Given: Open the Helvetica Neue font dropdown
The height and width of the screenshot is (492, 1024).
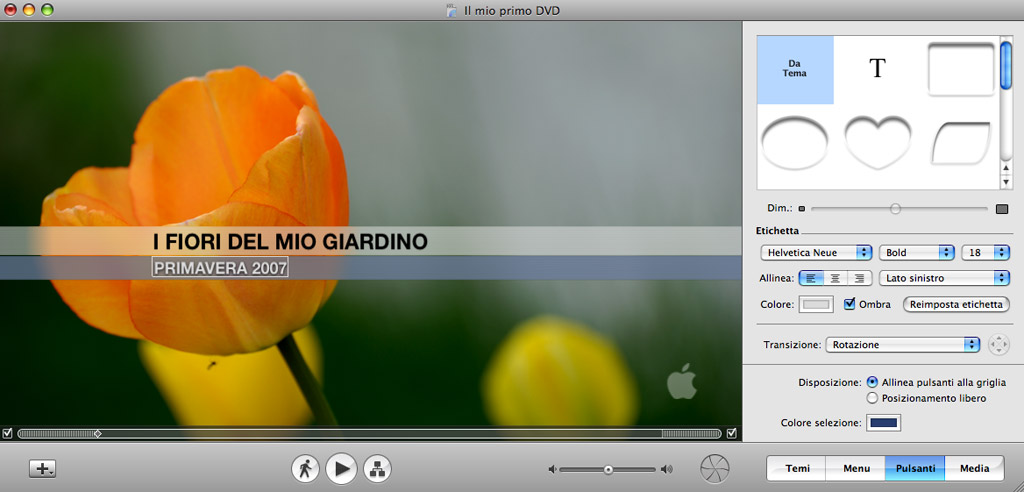Looking at the screenshot, I should point(815,253).
